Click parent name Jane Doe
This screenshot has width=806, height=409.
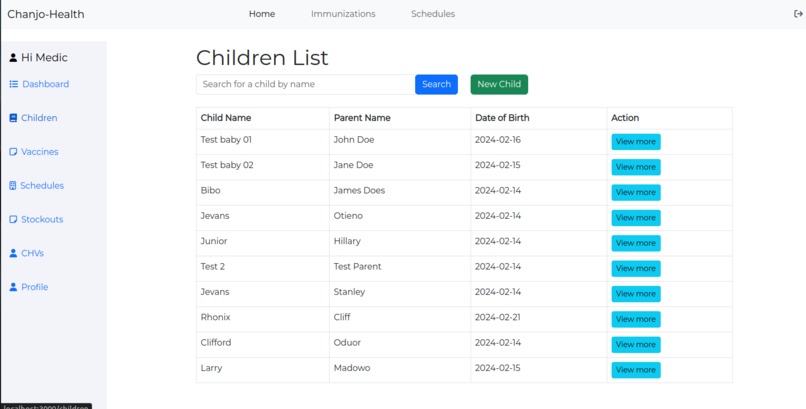pyautogui.click(x=353, y=165)
